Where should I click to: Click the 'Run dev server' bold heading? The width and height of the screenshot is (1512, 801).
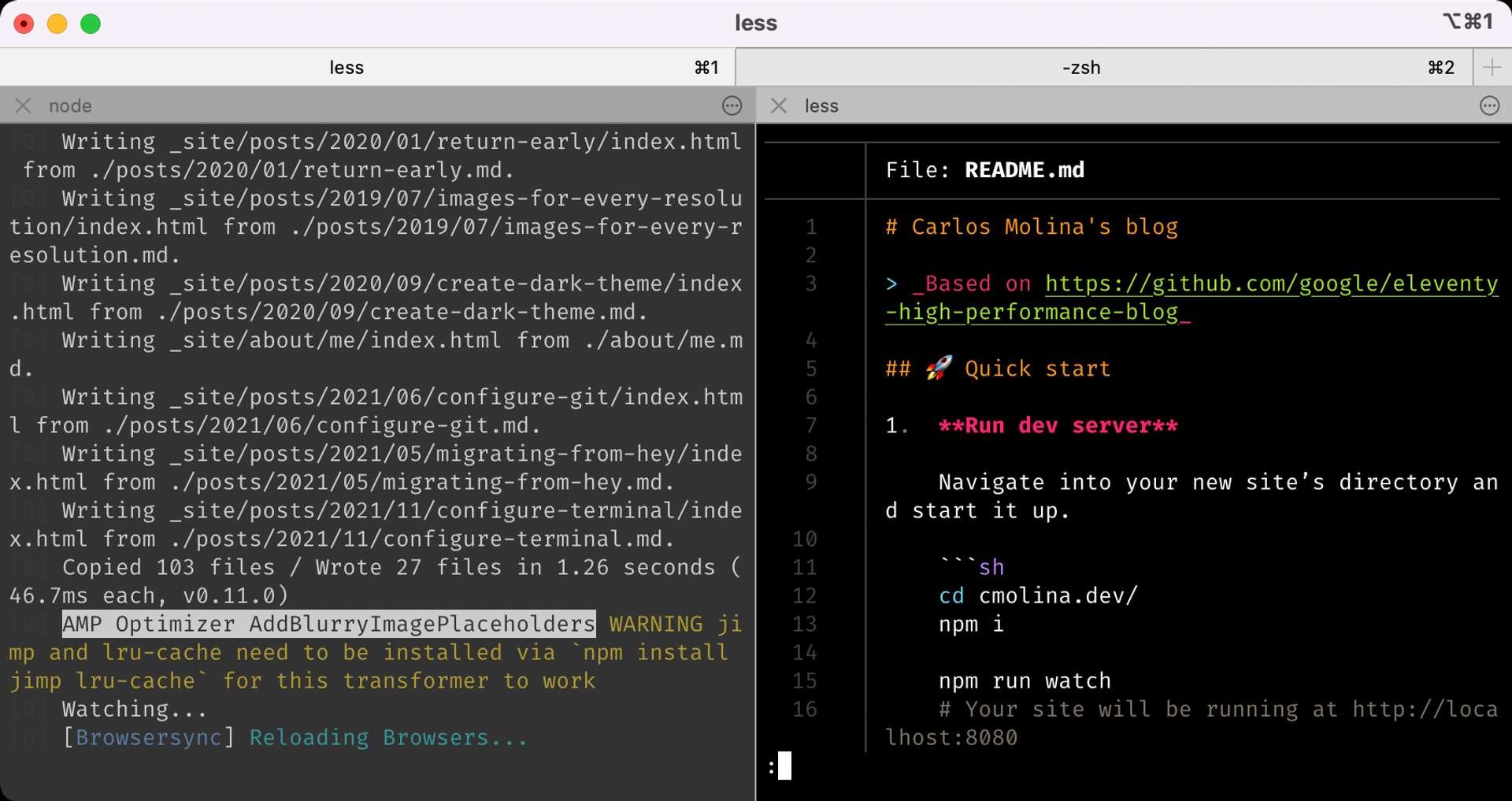coord(1058,426)
